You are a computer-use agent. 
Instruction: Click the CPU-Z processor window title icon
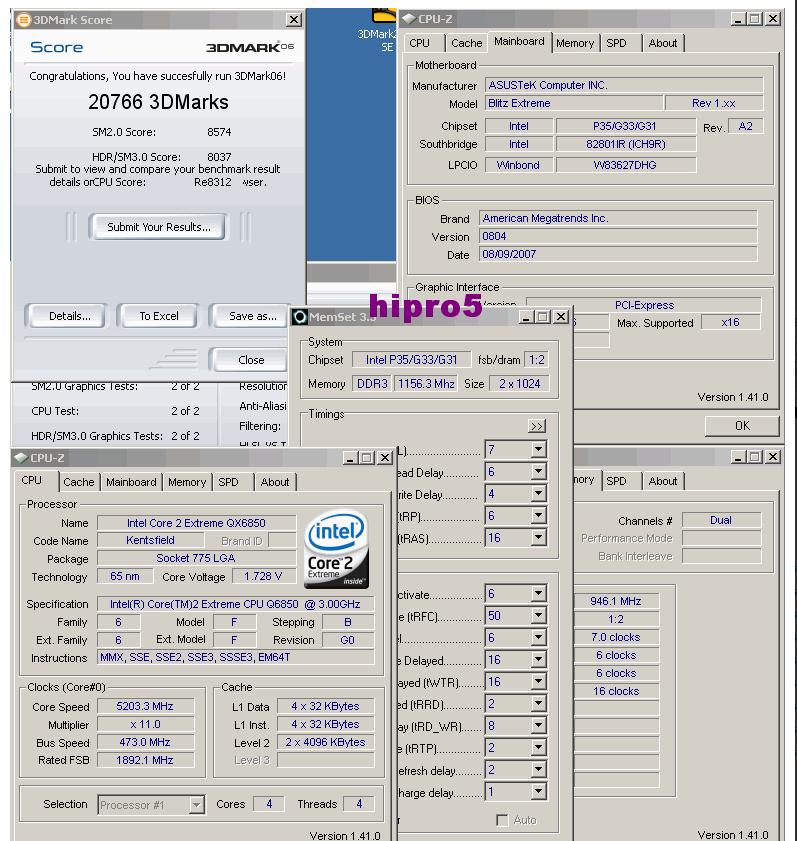tap(20, 458)
